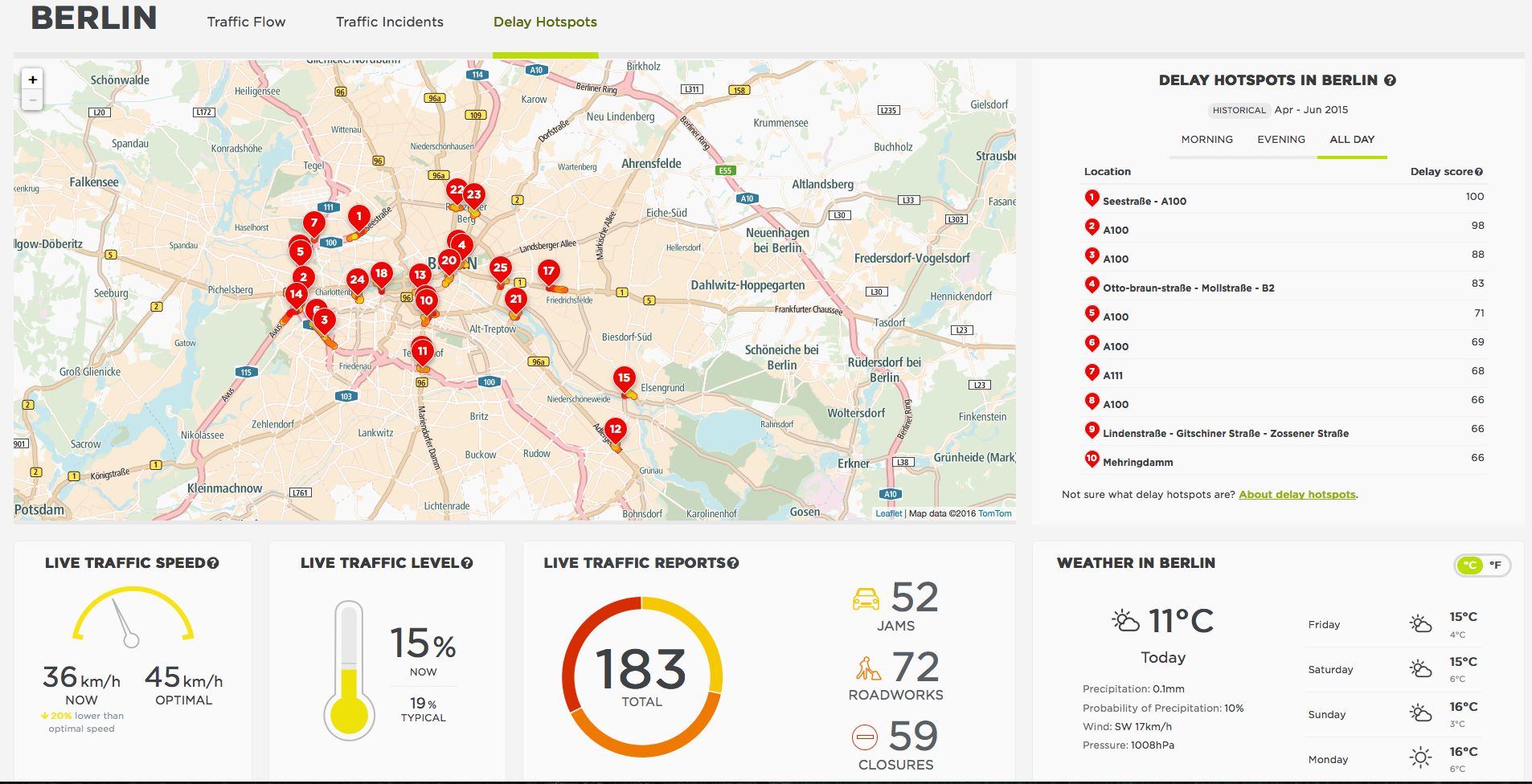The image size is (1532, 784).
Task: Open Live Traffic Level help icon
Action: point(467,563)
